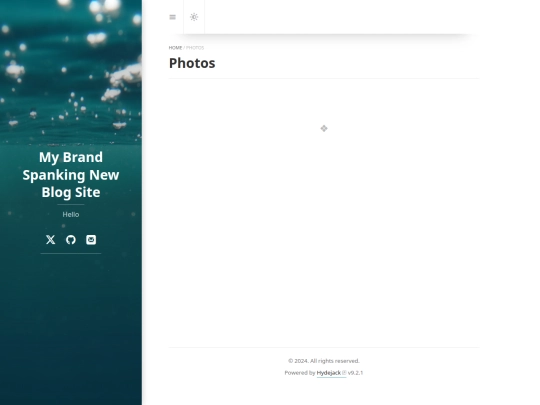Go to HOME in the breadcrumb
This screenshot has height=405, width=540.
click(x=175, y=48)
